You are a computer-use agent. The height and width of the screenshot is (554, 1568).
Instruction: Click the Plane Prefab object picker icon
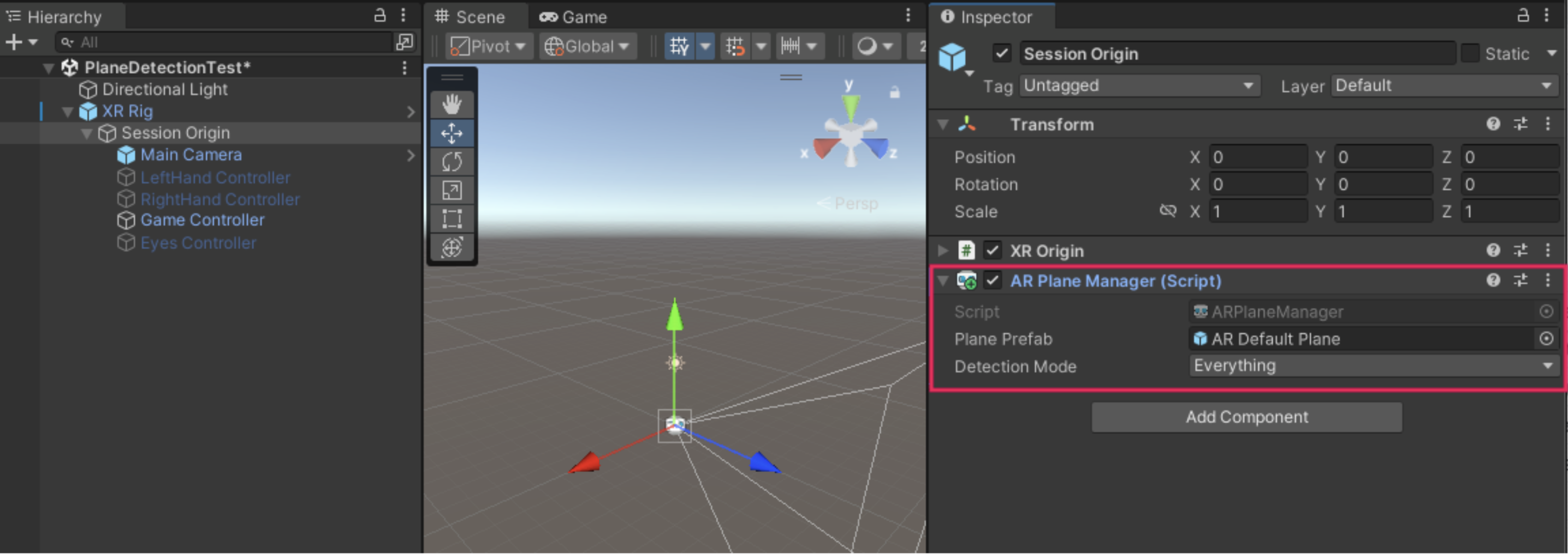pos(1546,339)
